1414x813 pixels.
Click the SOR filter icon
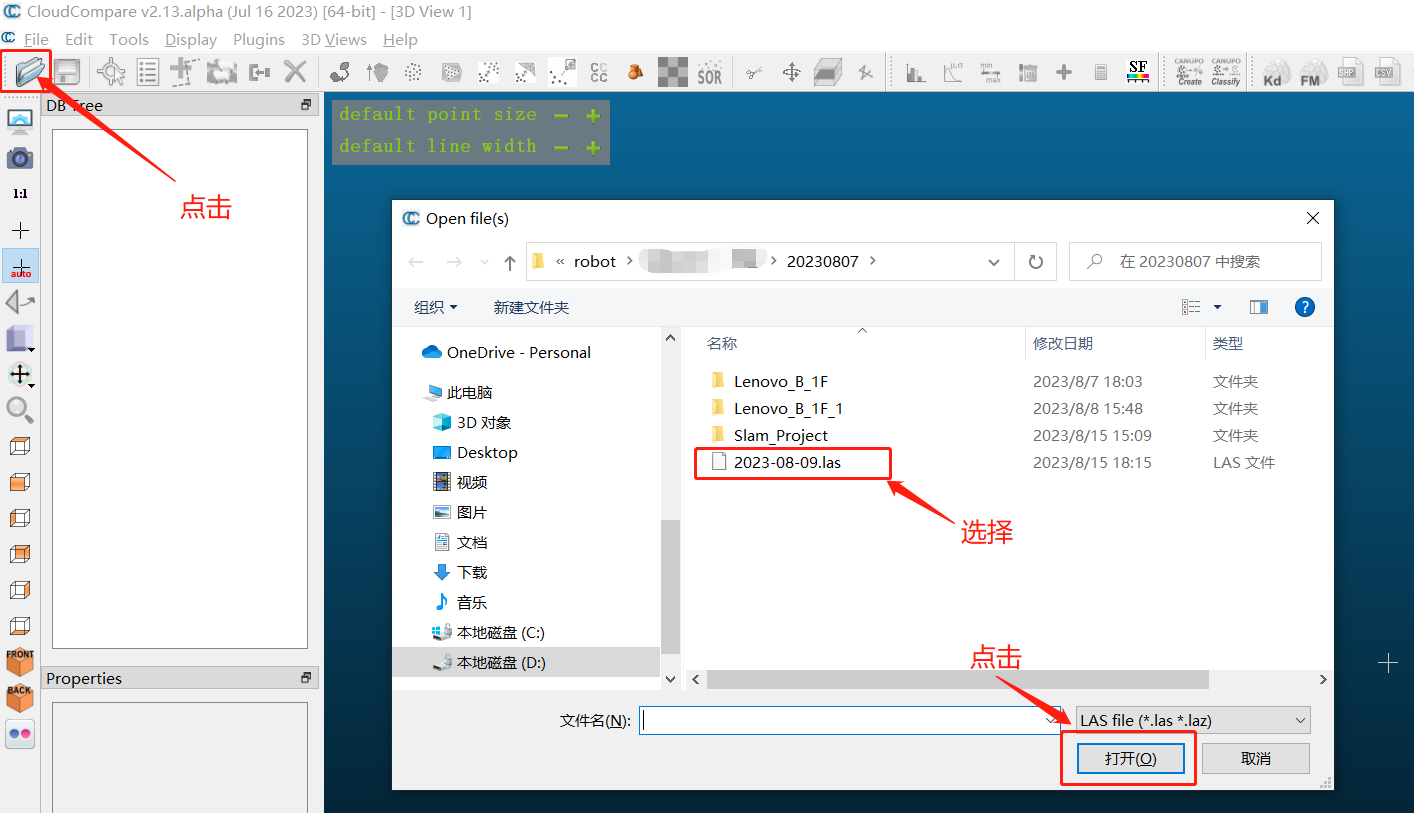pyautogui.click(x=709, y=72)
